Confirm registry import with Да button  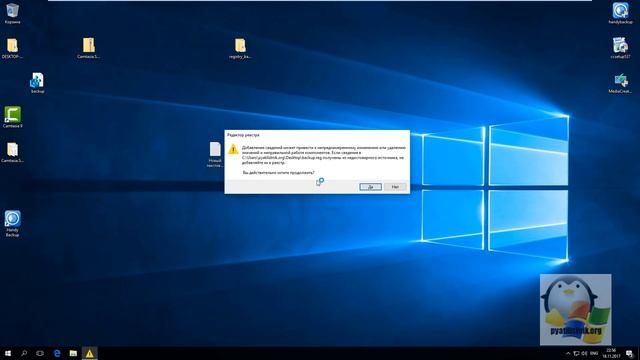coord(370,187)
